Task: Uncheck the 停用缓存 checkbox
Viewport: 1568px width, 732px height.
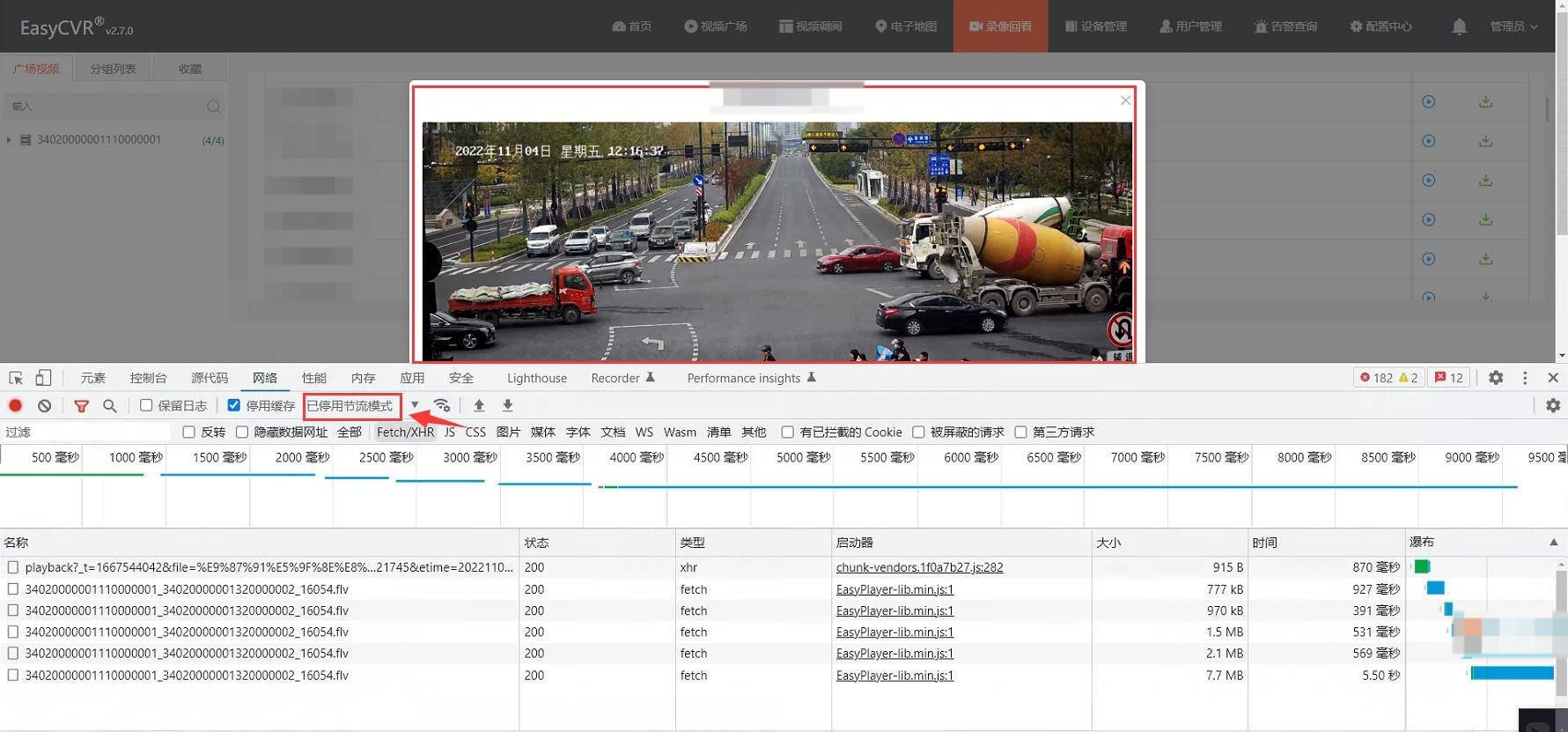Action: pos(233,405)
